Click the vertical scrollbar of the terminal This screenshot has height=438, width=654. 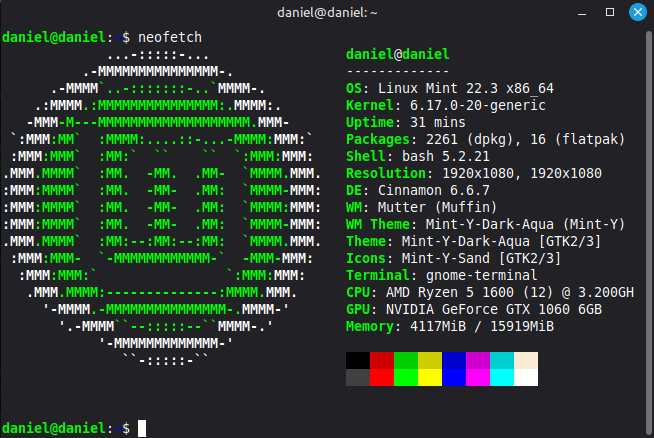649,234
